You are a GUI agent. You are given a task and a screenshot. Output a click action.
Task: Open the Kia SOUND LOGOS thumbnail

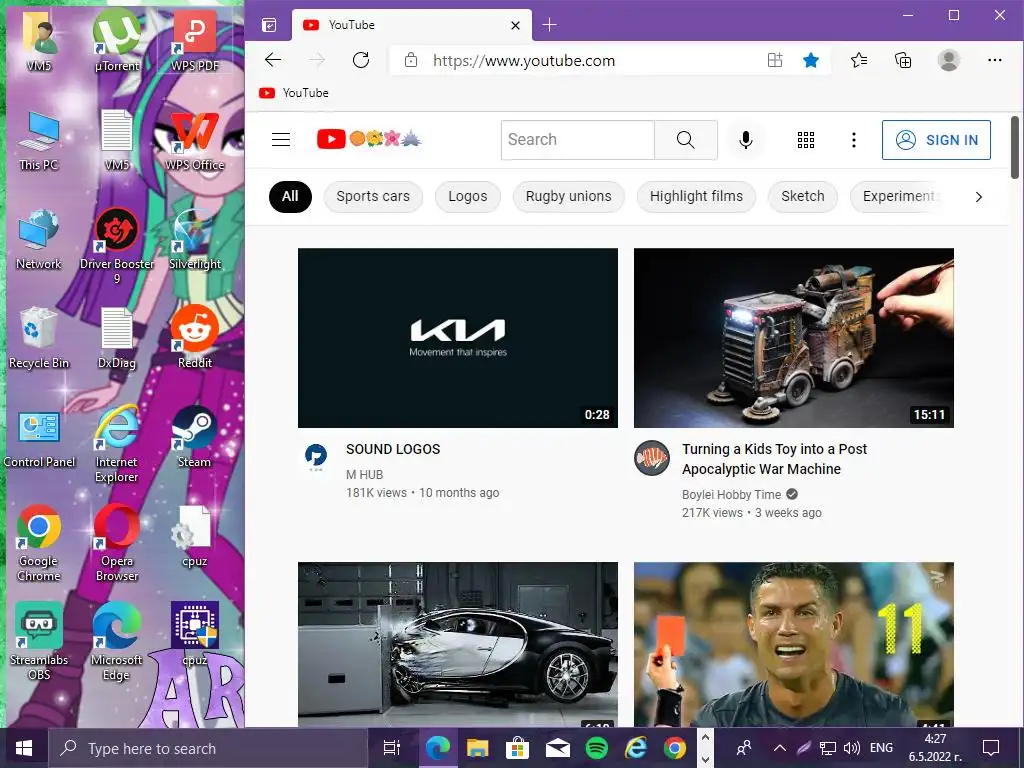458,338
